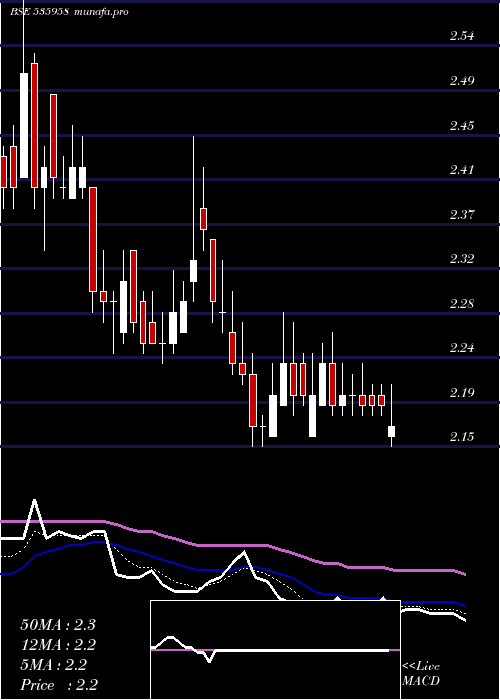The image size is (500, 700).
Task: Click the last white candlestick near 2.15
Action: pyautogui.click(x=392, y=431)
